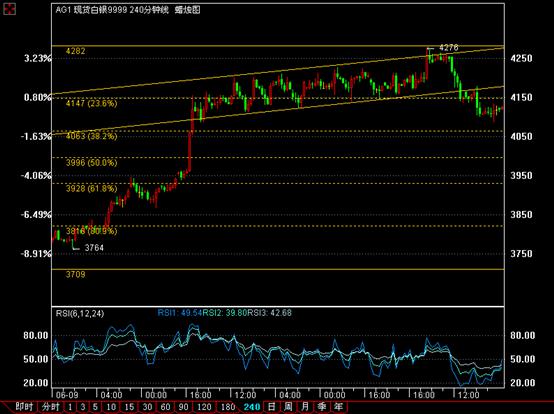554x414 pixels.
Task: Switch to the 即时 real-time tab
Action: [24, 407]
